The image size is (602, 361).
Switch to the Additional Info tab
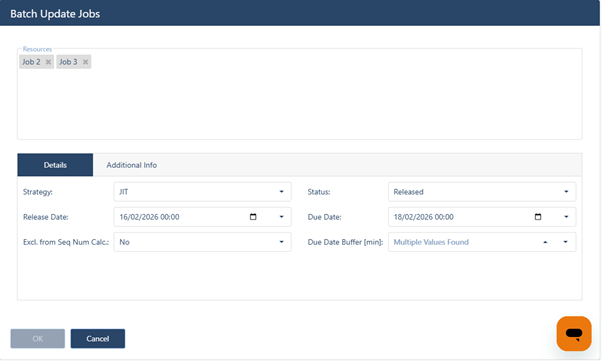click(x=132, y=165)
